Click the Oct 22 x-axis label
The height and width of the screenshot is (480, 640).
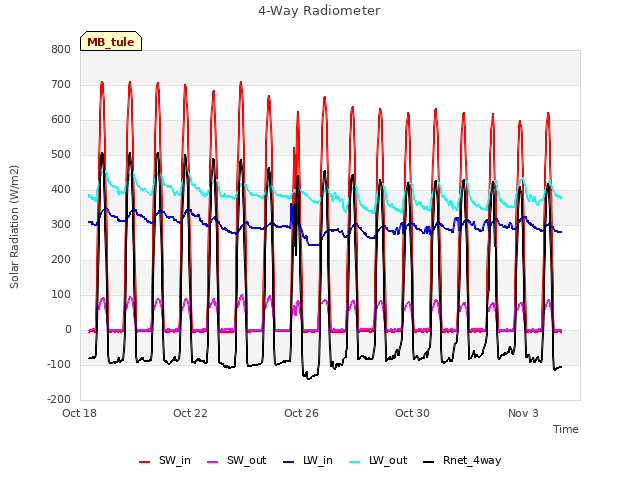(190, 413)
